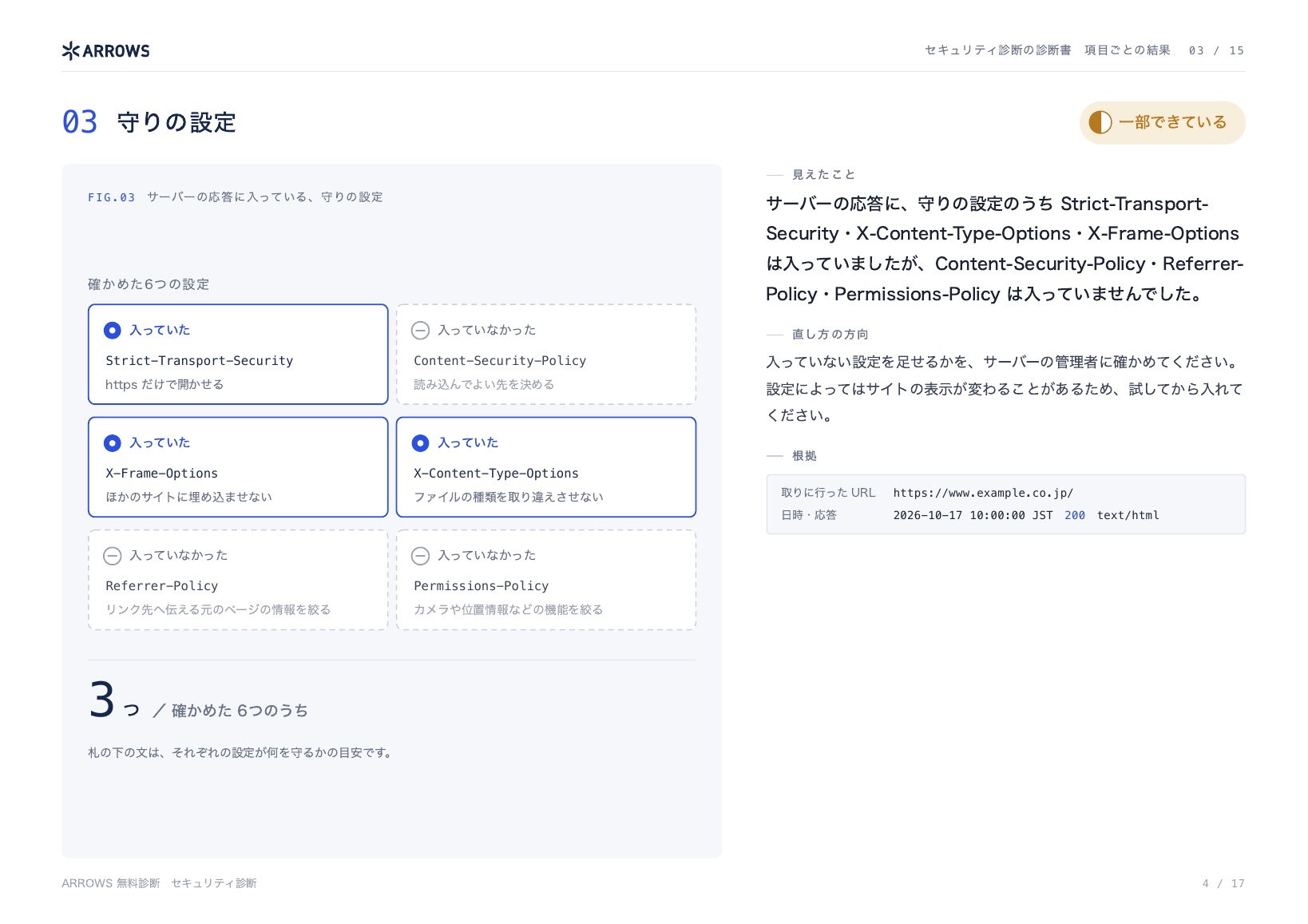Click the footer text セキュリティ診断

pyautogui.click(x=214, y=883)
